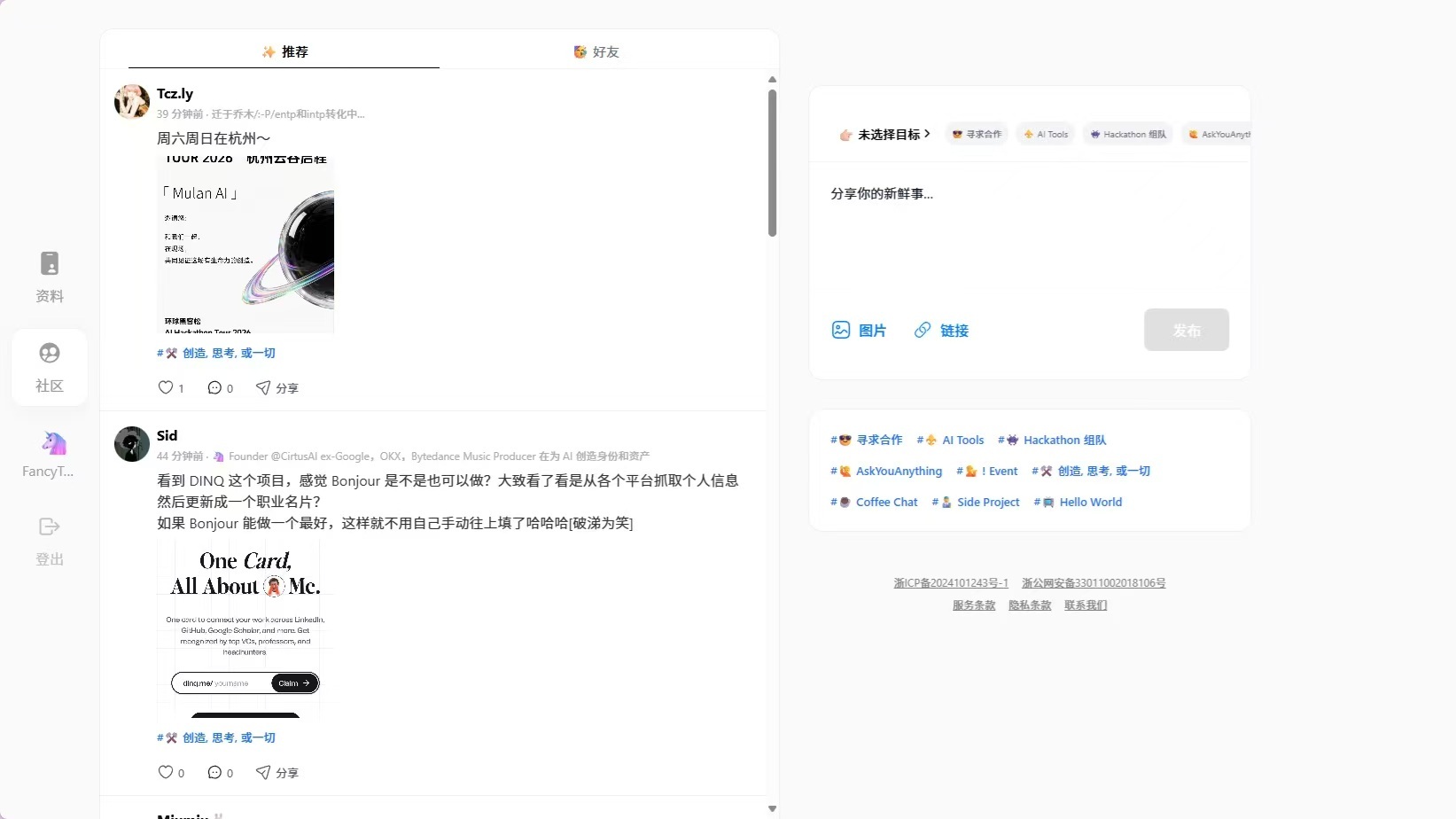The width and height of the screenshot is (1456, 819).
Task: Switch to the 好友 tab
Action: [596, 51]
